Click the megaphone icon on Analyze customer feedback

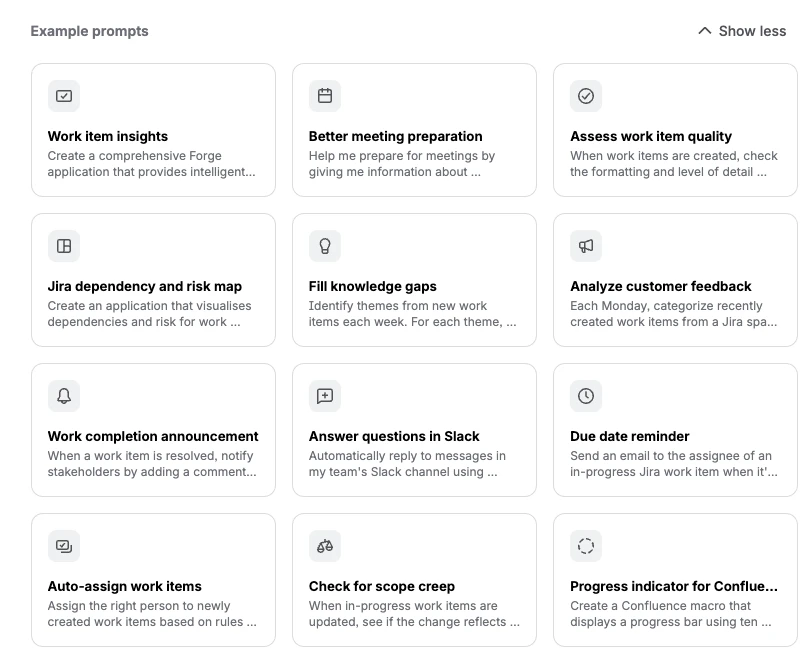(x=586, y=246)
